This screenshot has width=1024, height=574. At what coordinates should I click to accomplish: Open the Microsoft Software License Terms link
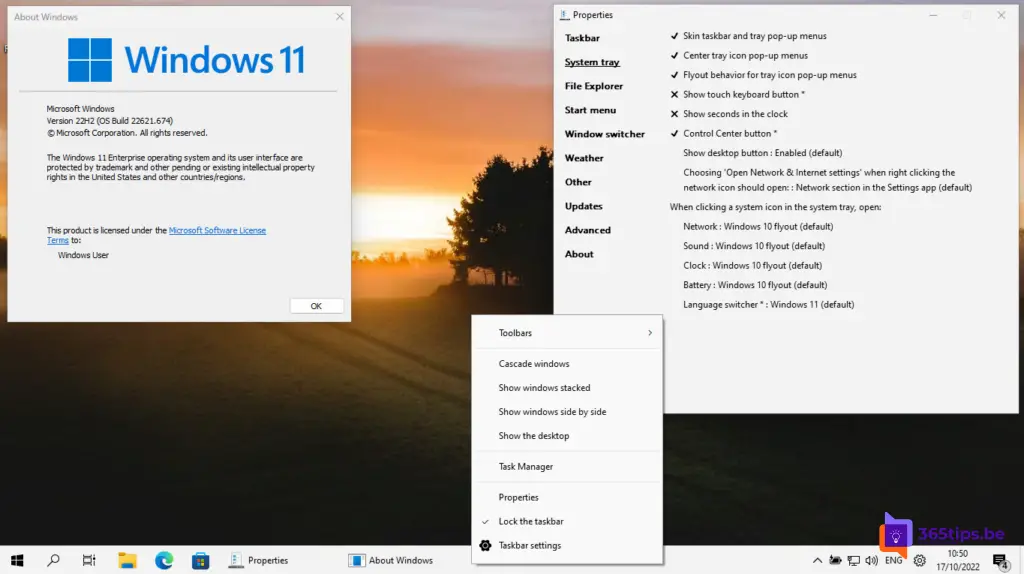pos(217,230)
